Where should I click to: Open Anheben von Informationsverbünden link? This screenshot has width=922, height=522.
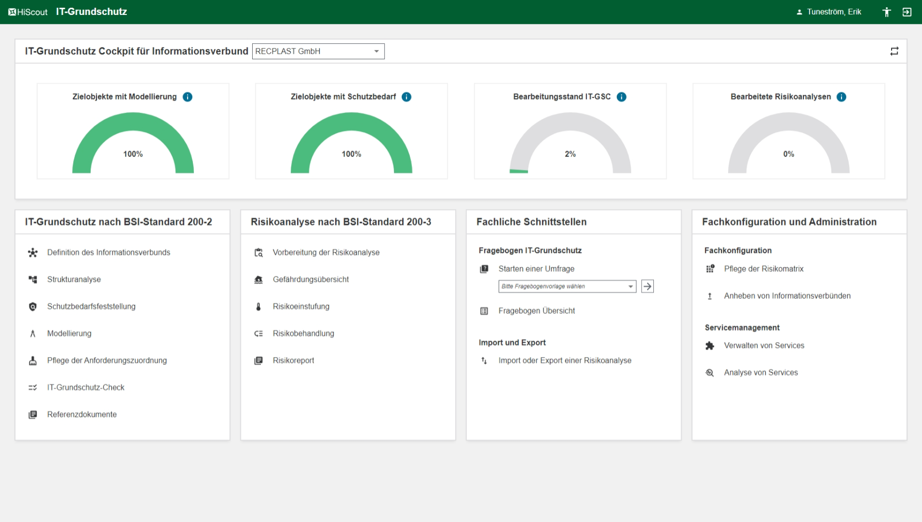click(x=787, y=296)
